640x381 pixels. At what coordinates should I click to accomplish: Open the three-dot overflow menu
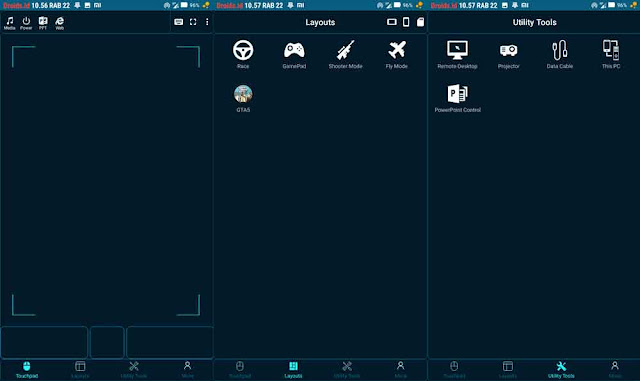[x=207, y=22]
